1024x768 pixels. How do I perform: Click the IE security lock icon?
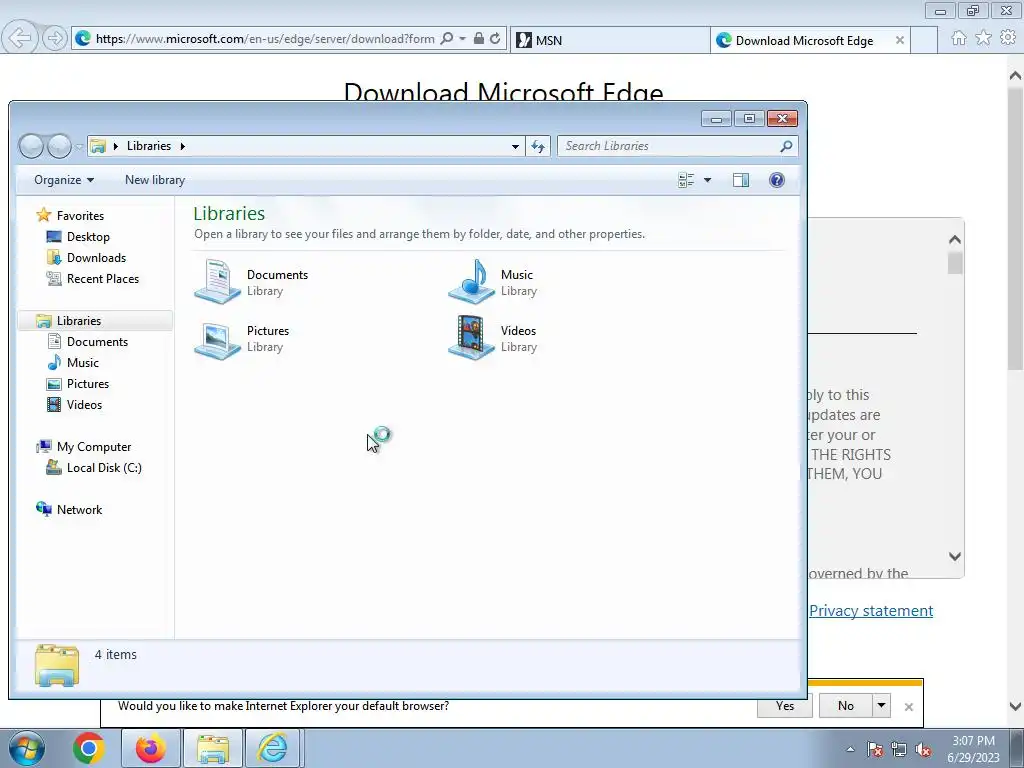pos(479,39)
